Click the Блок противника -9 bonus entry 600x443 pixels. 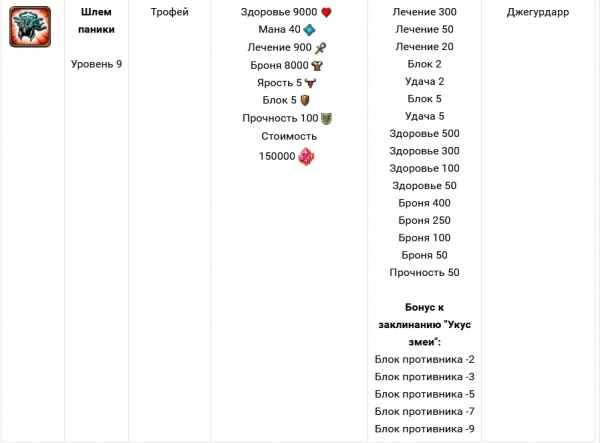pos(425,428)
